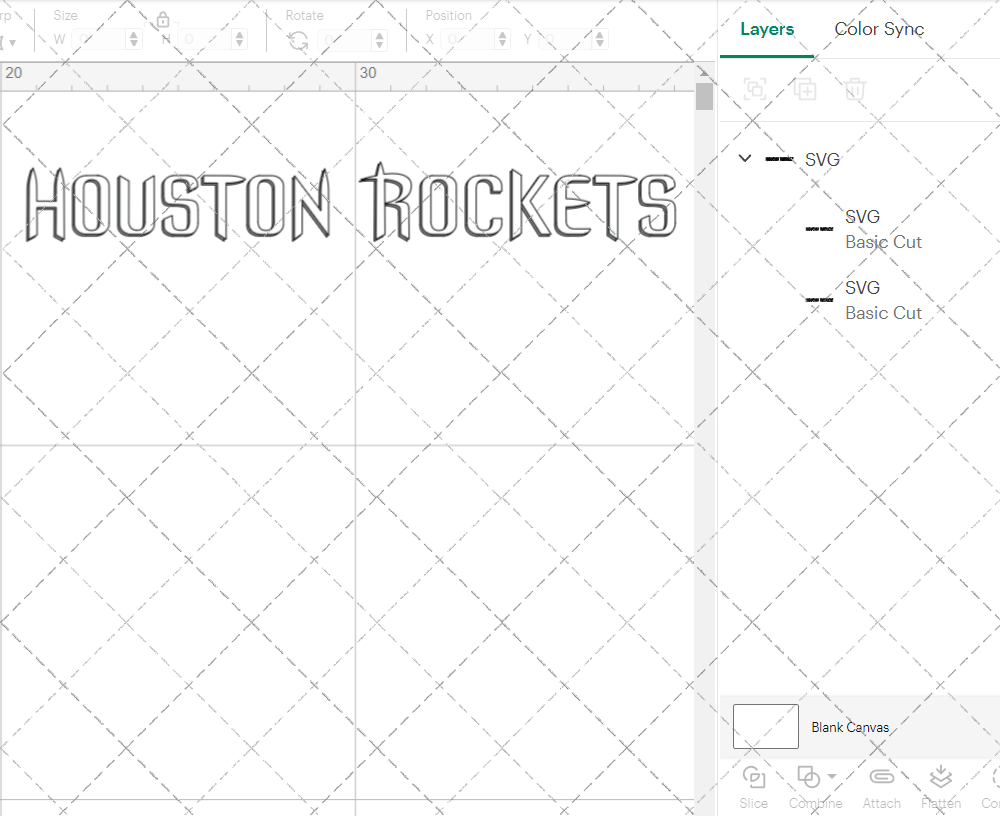Click the Height stepper arrows

[240, 40]
